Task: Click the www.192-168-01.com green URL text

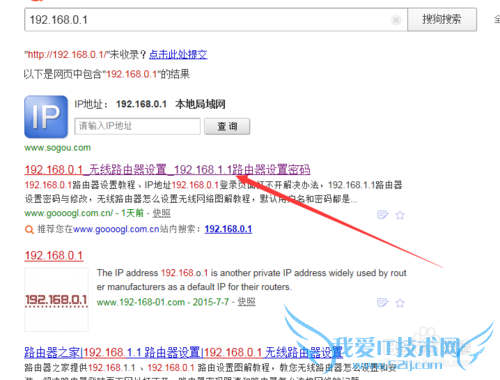Action: coord(141,302)
